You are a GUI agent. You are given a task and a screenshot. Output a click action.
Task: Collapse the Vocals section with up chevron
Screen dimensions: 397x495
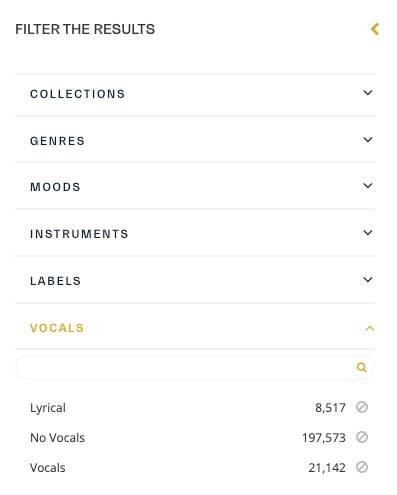click(370, 329)
